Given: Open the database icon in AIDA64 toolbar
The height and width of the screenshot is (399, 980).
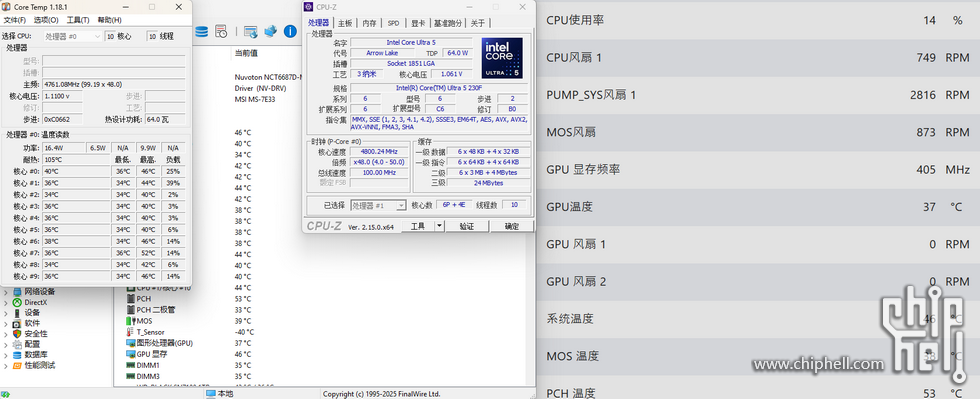Looking at the screenshot, I should coord(201,31).
